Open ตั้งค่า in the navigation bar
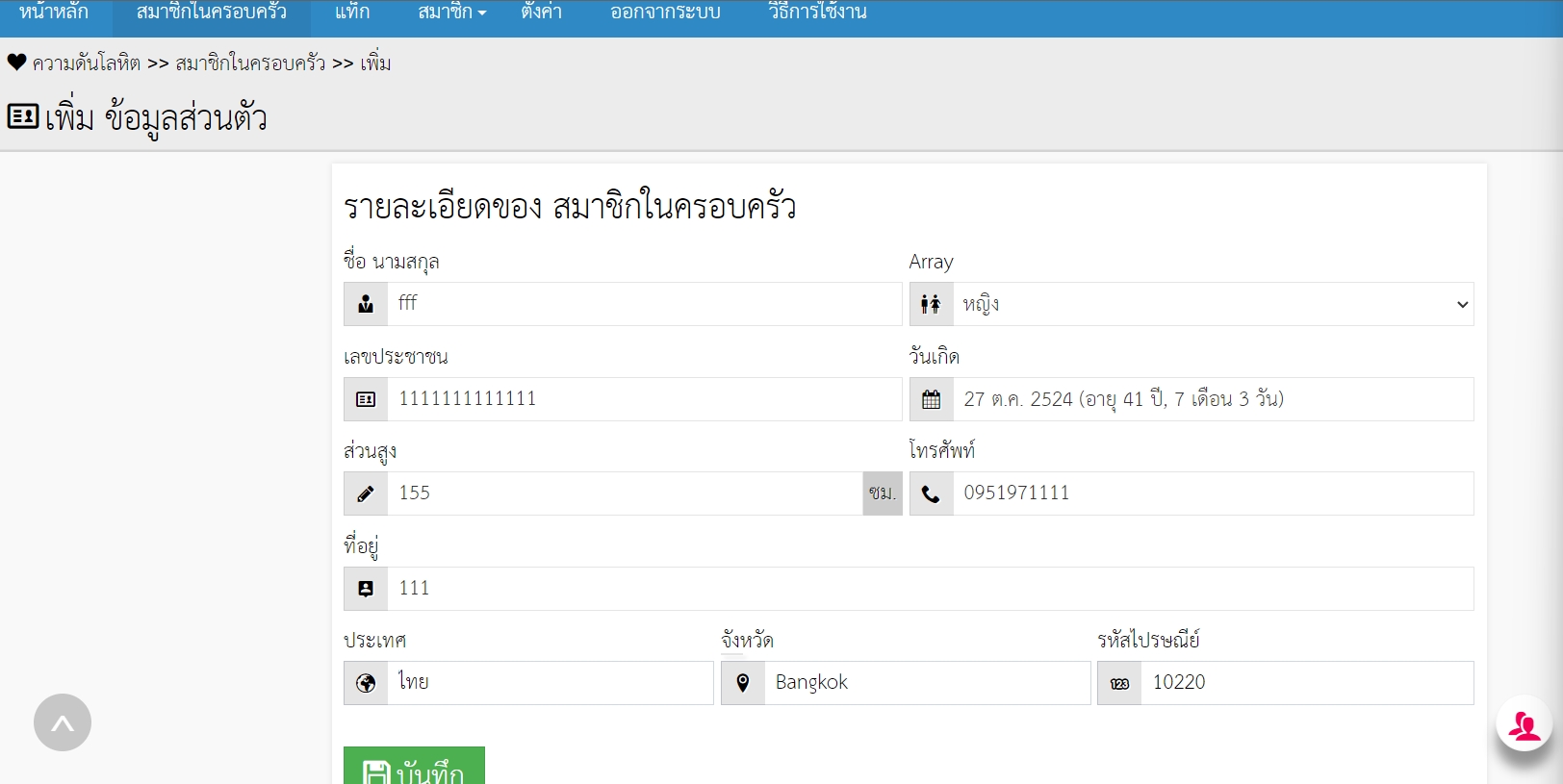 [x=541, y=12]
